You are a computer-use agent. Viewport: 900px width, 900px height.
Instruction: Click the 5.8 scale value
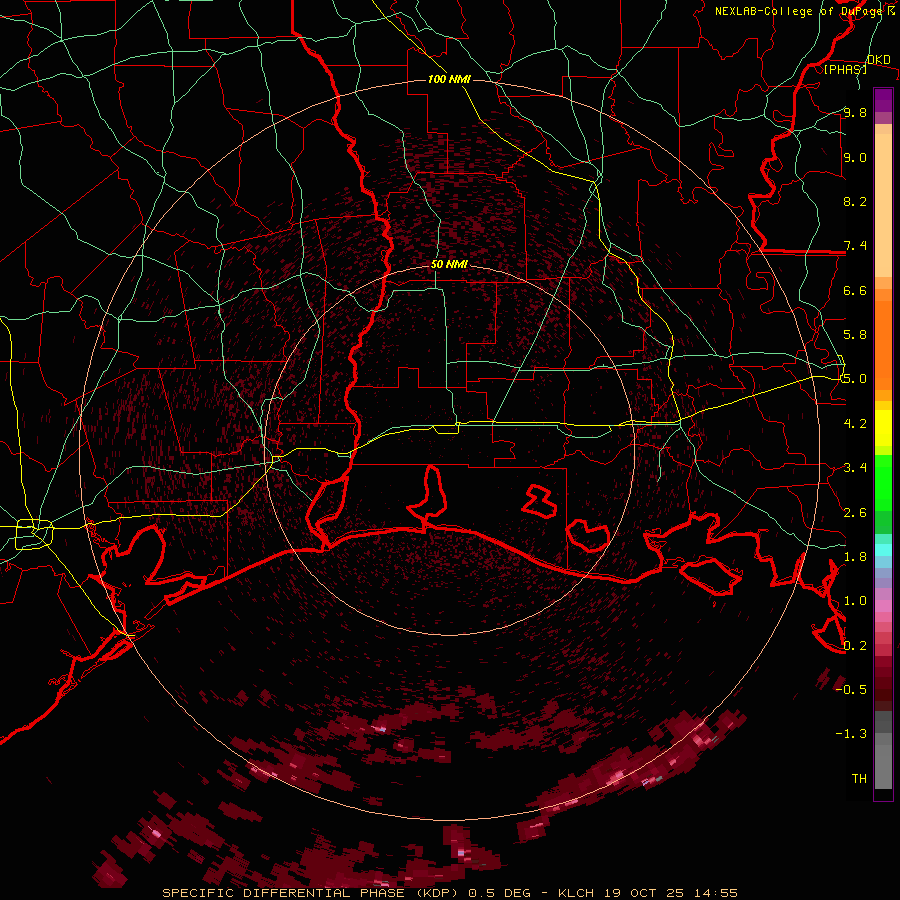tap(855, 335)
